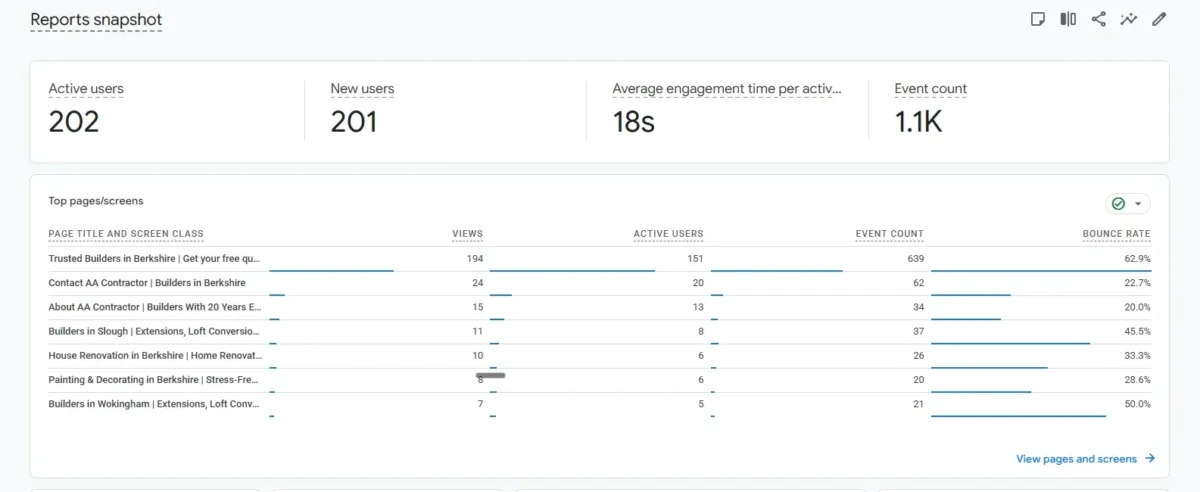The height and width of the screenshot is (492, 1200).
Task: Click the 194 views value
Action: 474,259
